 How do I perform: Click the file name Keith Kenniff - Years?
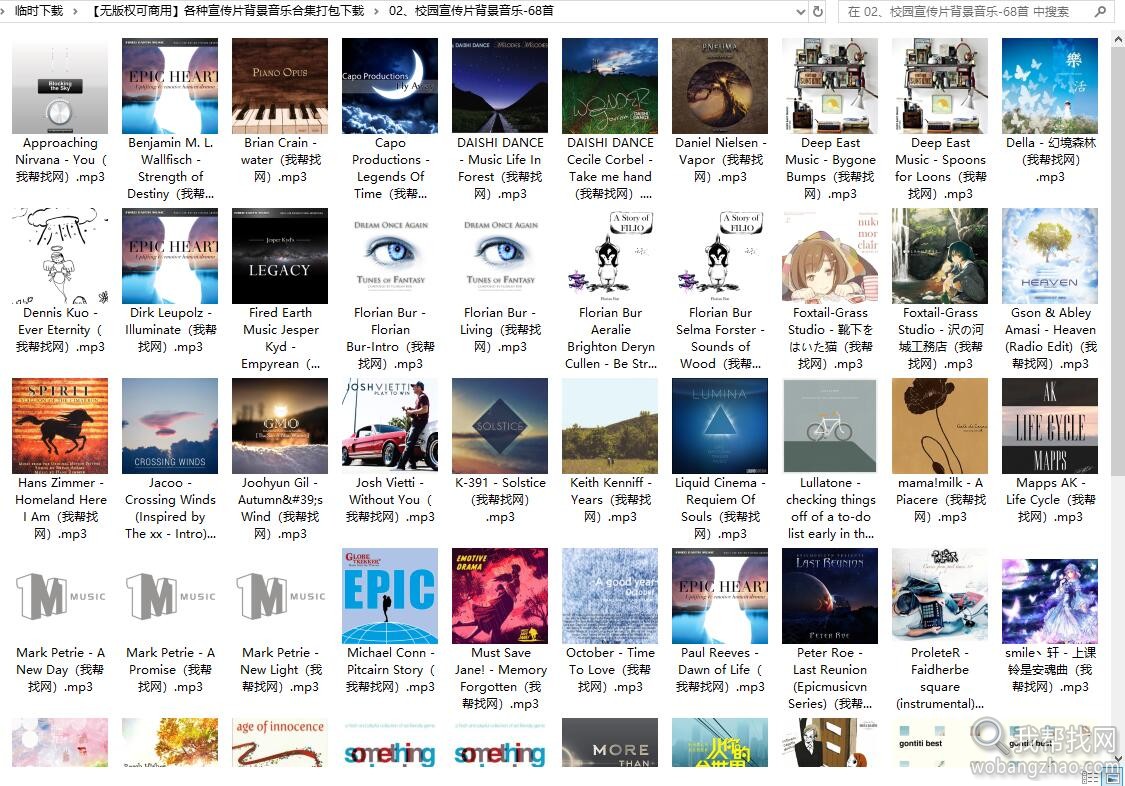coord(610,500)
